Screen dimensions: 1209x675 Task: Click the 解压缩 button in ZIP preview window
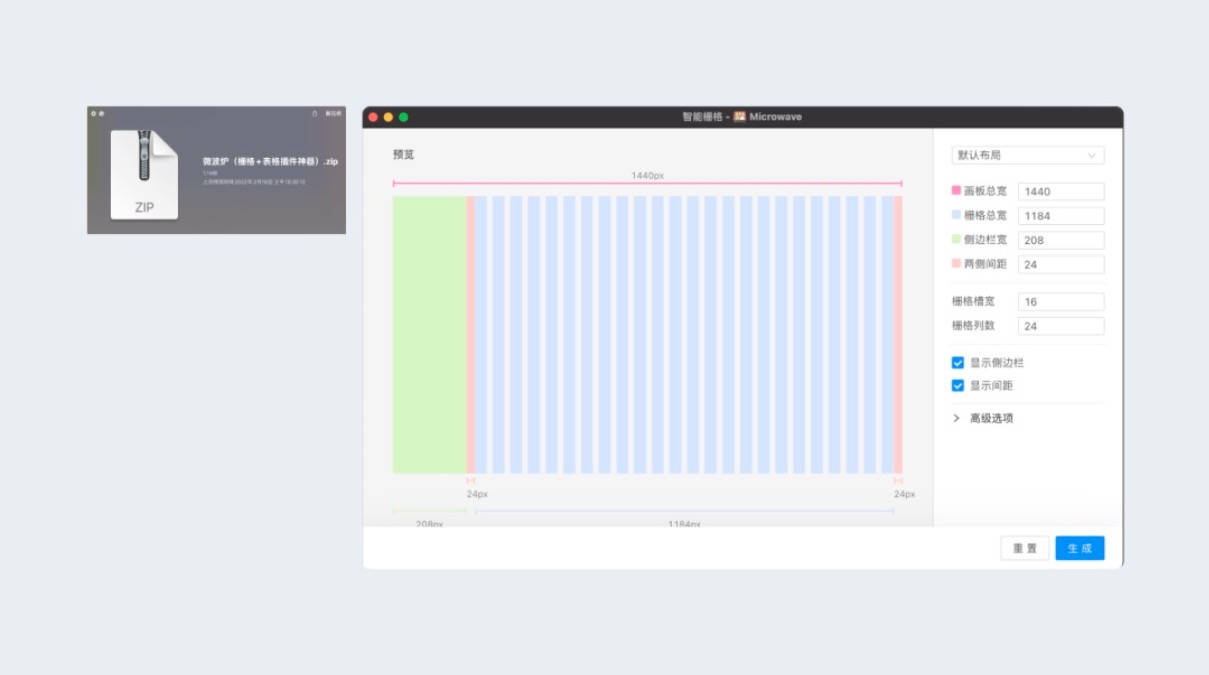[333, 113]
